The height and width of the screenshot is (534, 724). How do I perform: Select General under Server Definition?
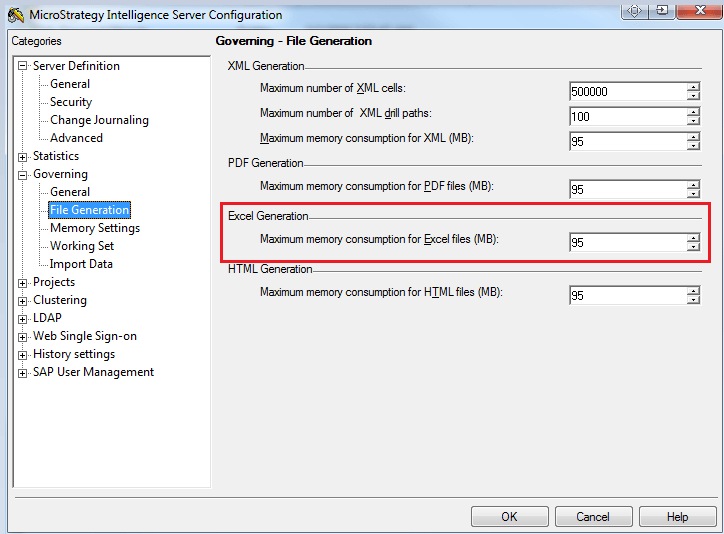coord(70,84)
